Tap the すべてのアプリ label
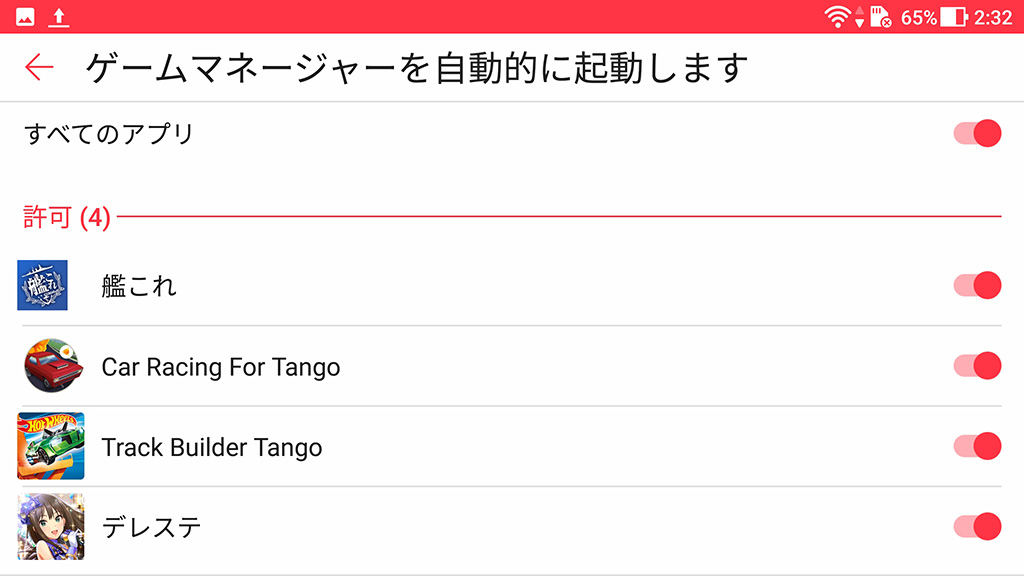 (x=108, y=133)
